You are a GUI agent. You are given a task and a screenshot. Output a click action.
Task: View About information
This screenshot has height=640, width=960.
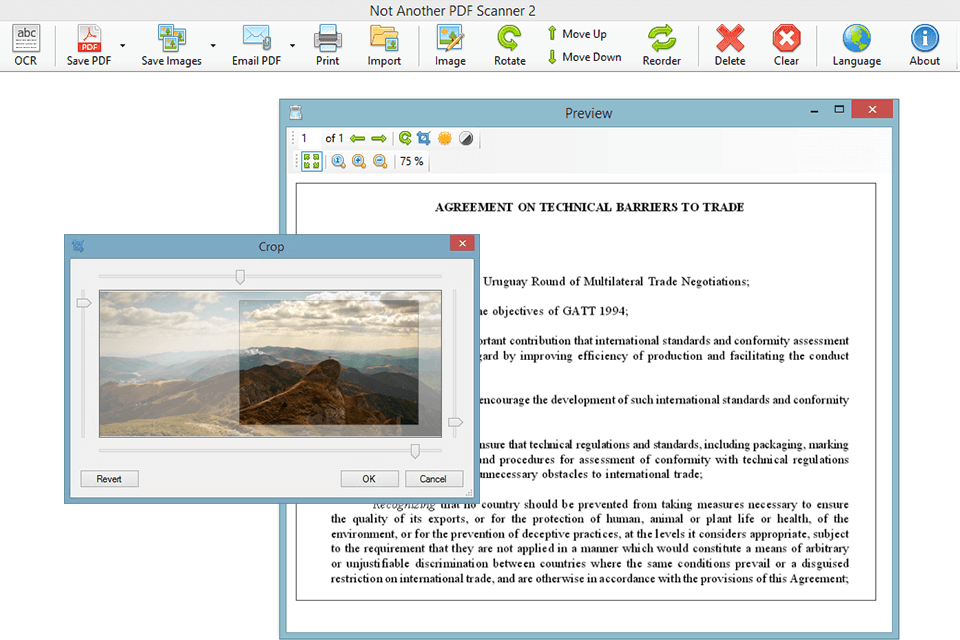click(x=923, y=45)
